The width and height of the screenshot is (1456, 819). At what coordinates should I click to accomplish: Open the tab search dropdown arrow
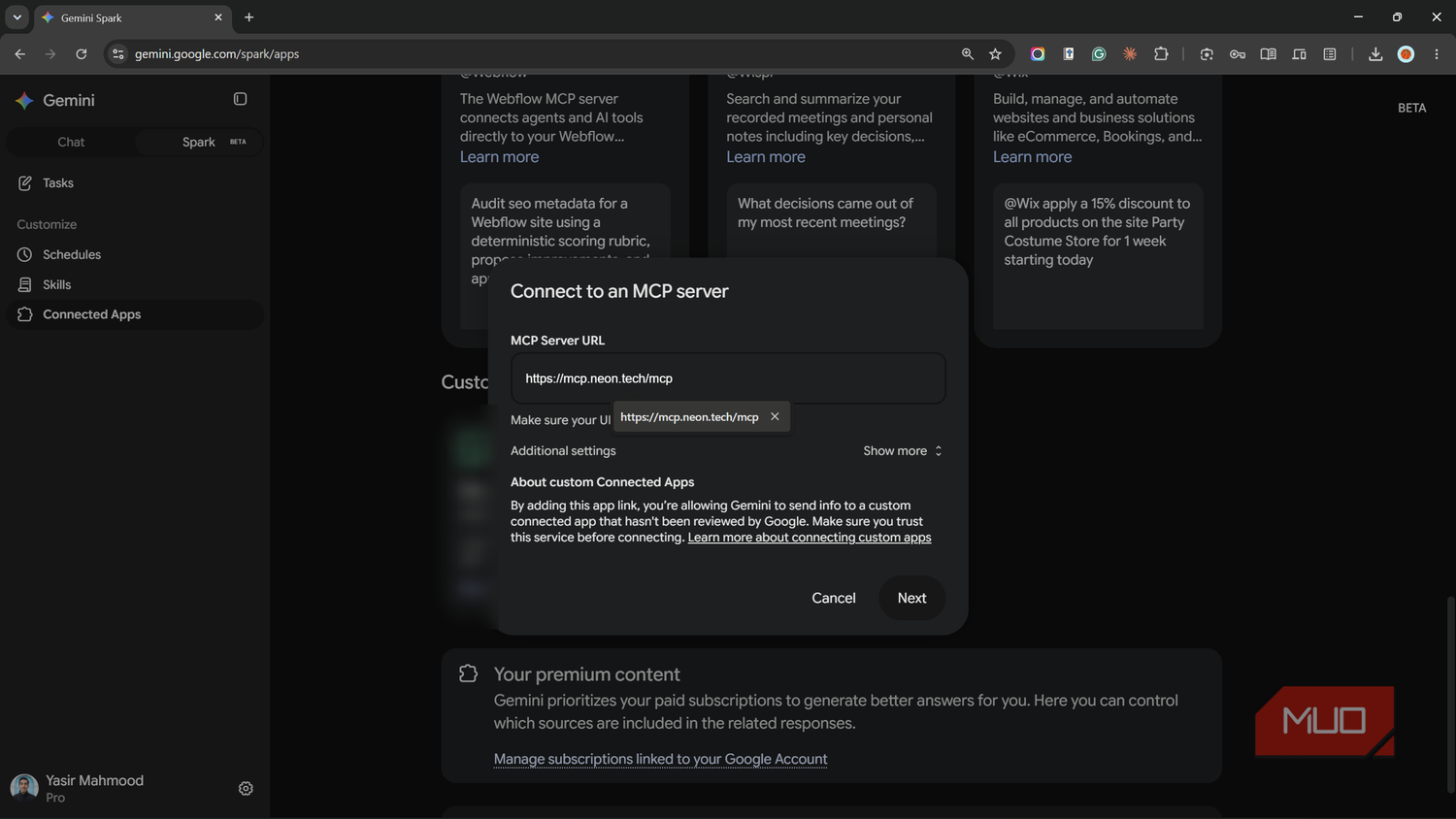pos(17,17)
